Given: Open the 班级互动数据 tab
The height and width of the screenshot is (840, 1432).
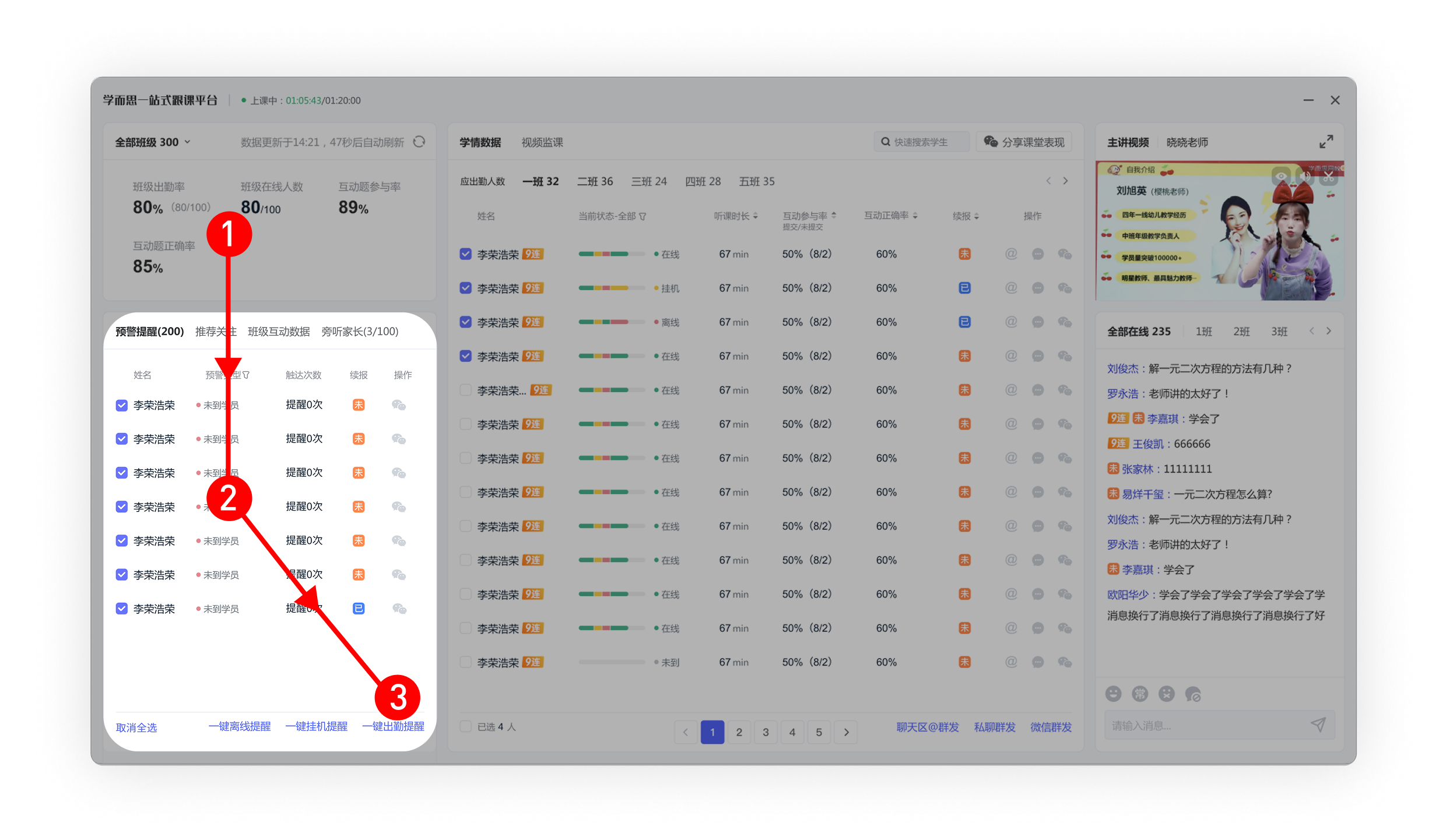Looking at the screenshot, I should [279, 331].
